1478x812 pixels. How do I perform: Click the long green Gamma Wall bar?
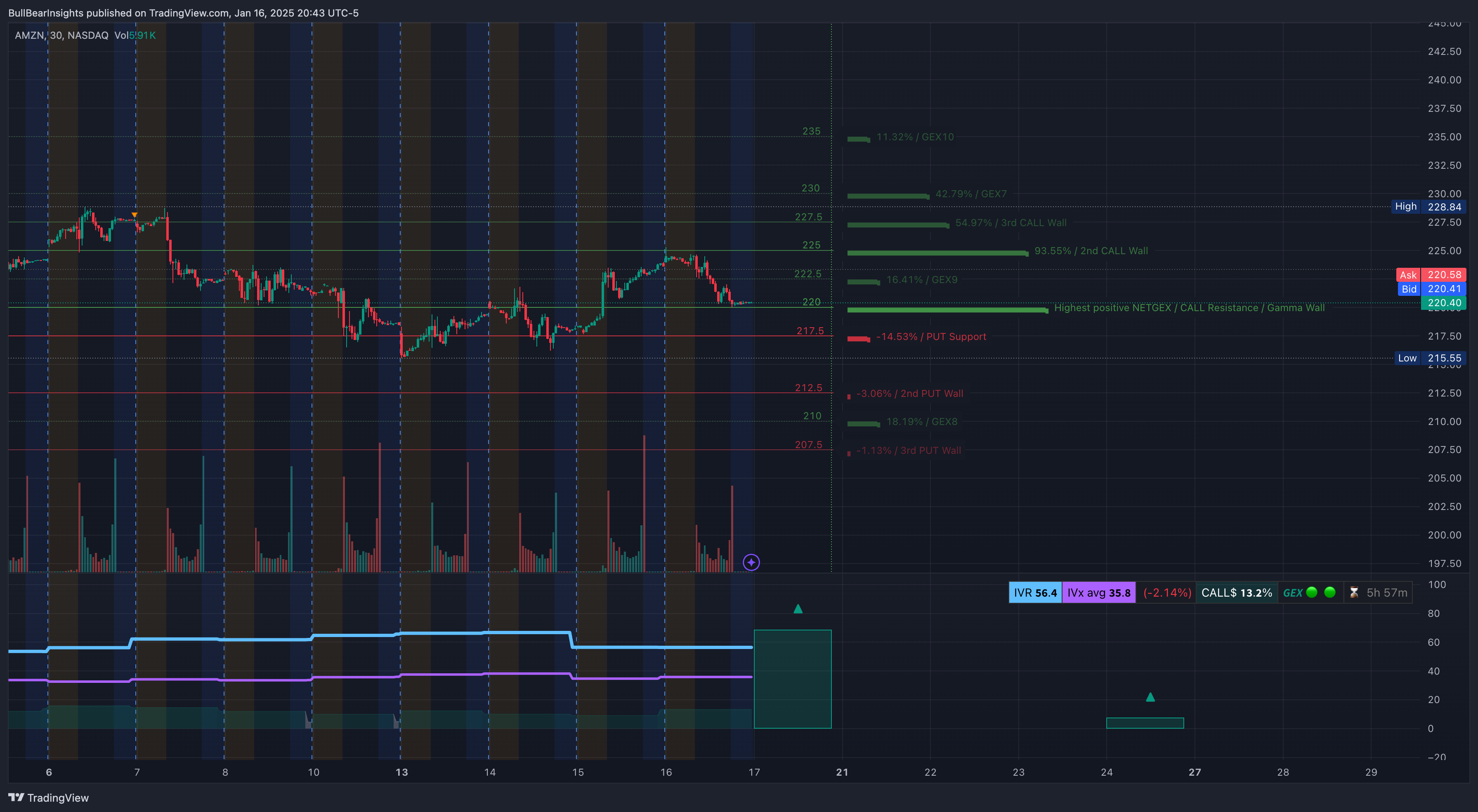pyautogui.click(x=947, y=310)
